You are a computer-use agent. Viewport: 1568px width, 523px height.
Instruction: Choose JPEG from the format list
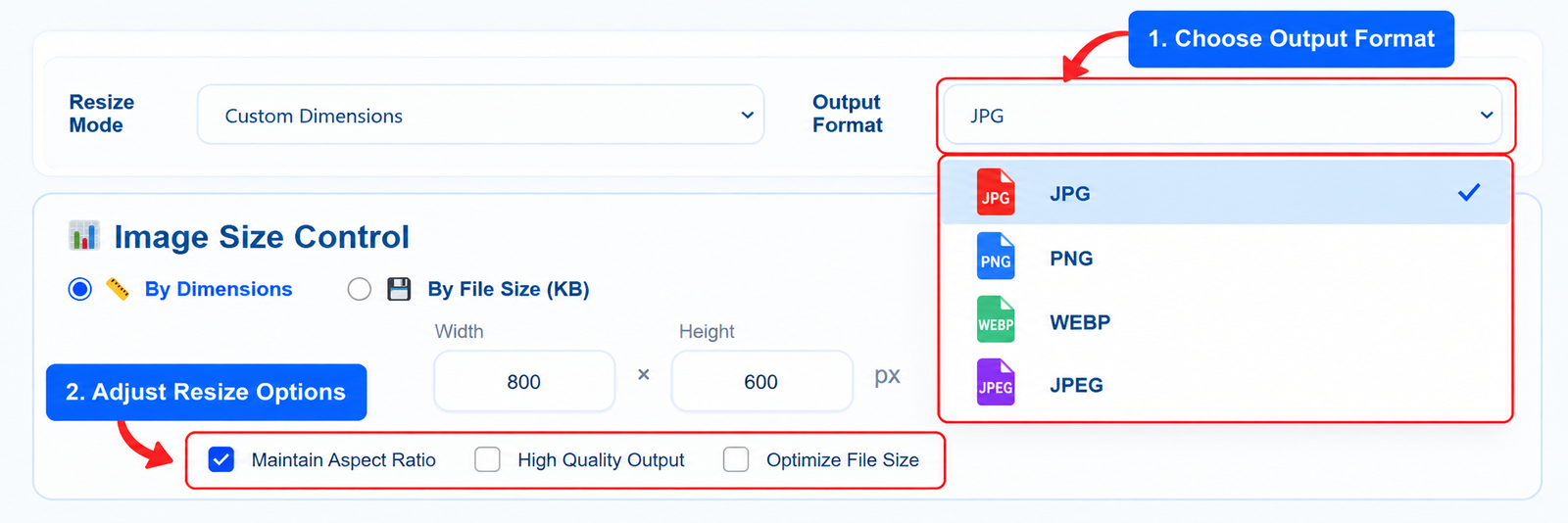[x=1225, y=385]
